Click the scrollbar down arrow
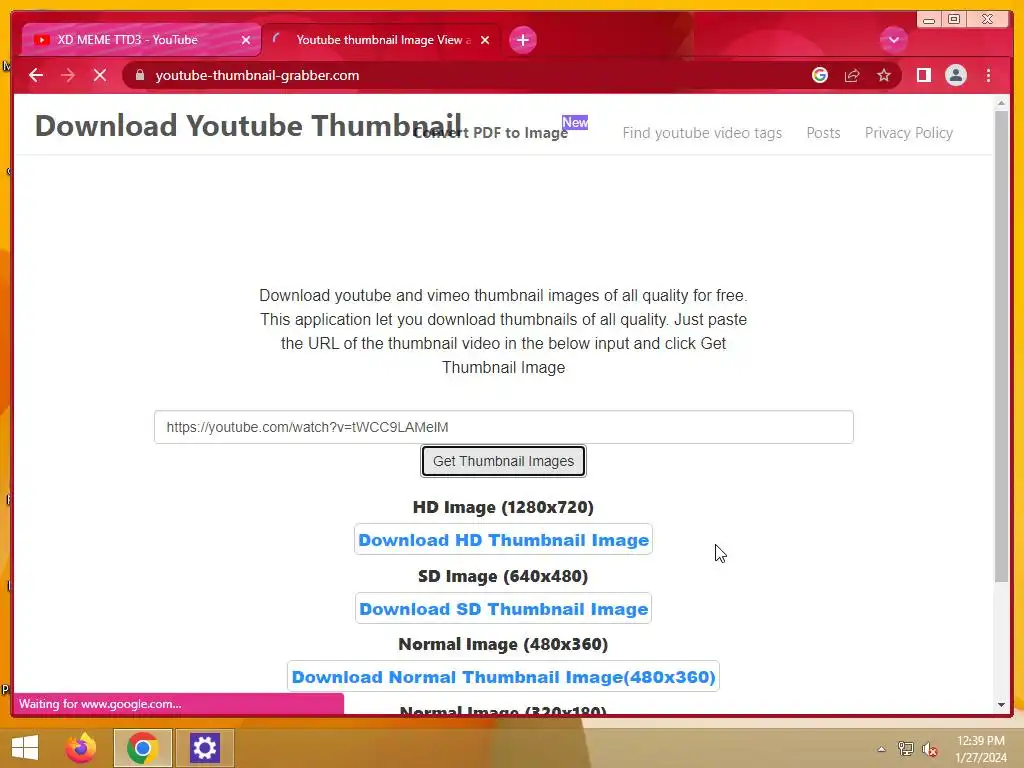The image size is (1024, 768). (x=1001, y=705)
